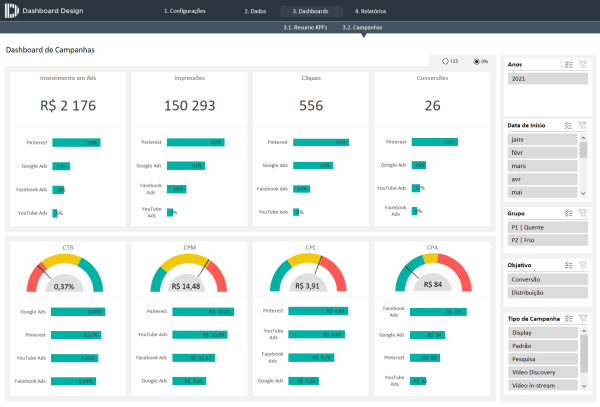Viewport: 600px width, 407px height.
Task: Clear the filter on the Anos slicer
Action: pos(582,64)
